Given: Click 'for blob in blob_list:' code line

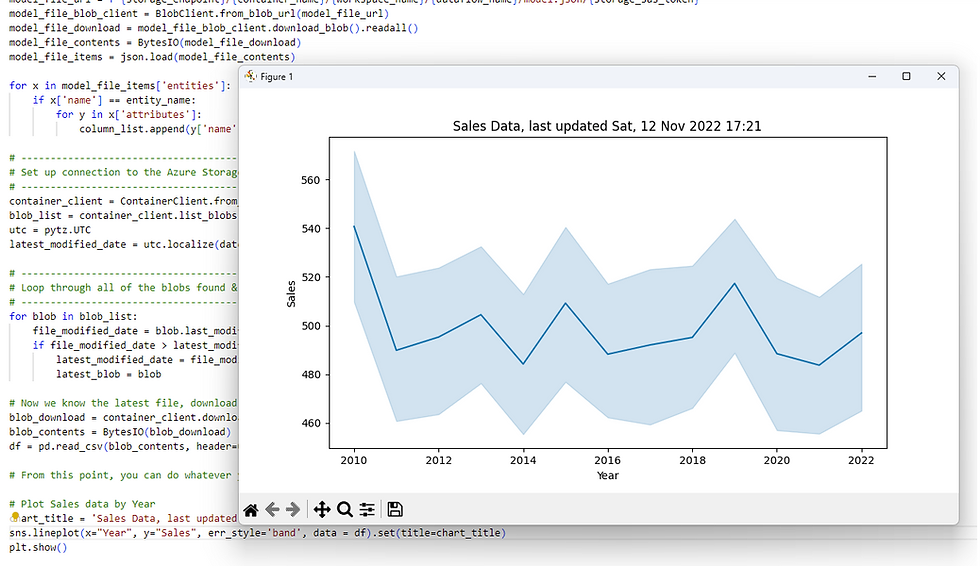Looking at the screenshot, I should click(73, 317).
